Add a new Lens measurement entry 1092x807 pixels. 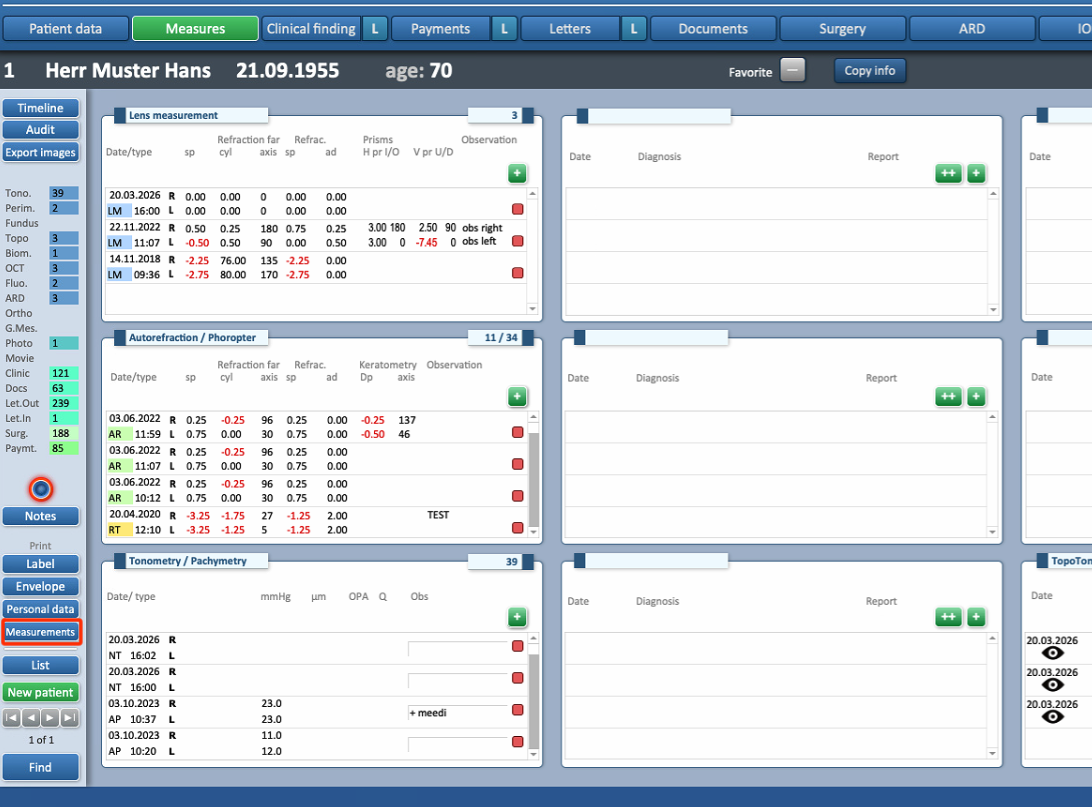[x=517, y=173]
